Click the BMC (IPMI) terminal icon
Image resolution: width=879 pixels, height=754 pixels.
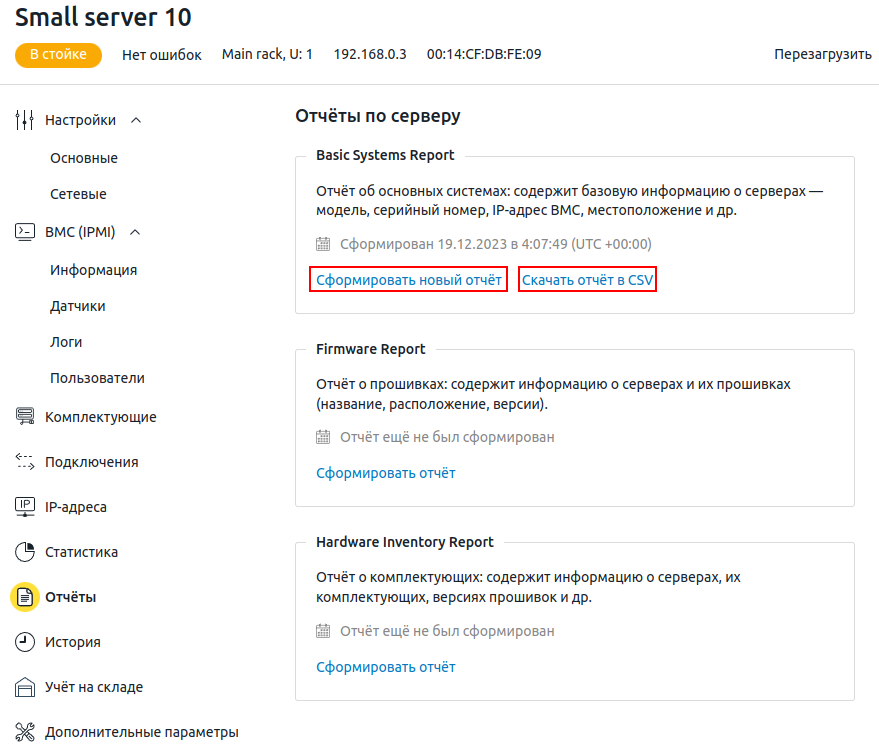tap(25, 232)
